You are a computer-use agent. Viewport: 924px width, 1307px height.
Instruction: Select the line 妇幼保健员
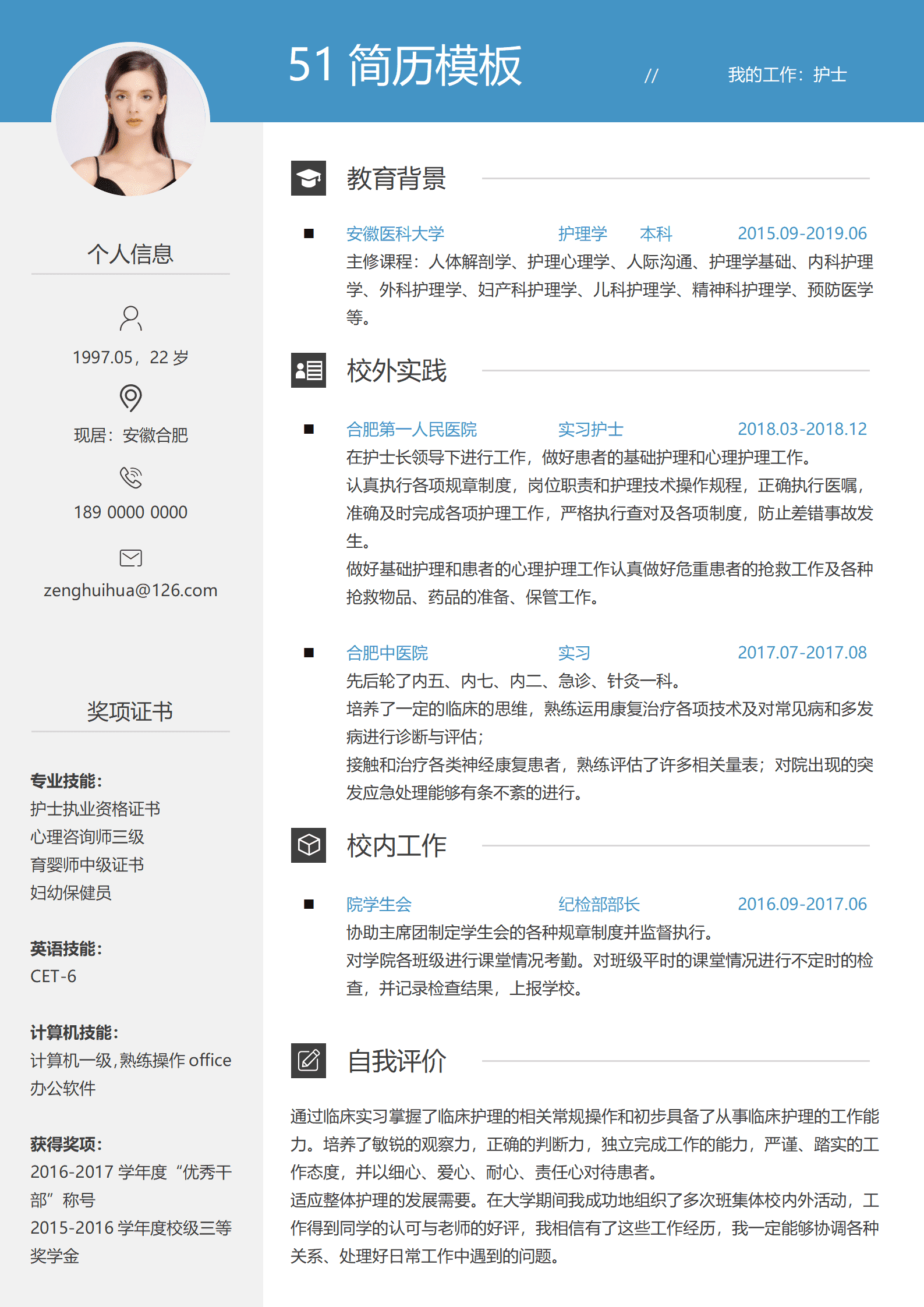point(70,892)
